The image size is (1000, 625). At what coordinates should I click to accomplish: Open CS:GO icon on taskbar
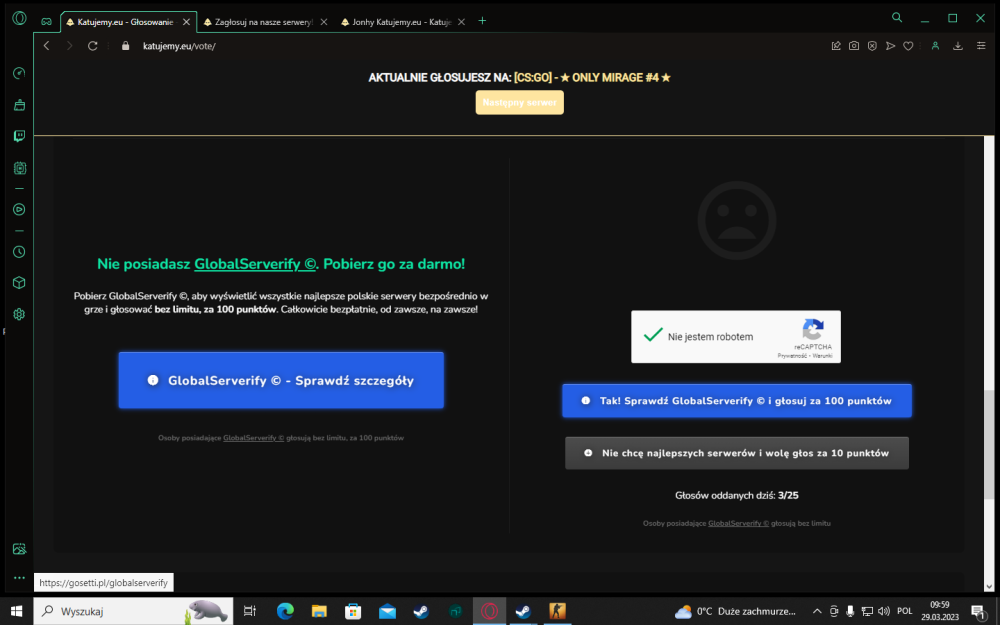tap(557, 611)
